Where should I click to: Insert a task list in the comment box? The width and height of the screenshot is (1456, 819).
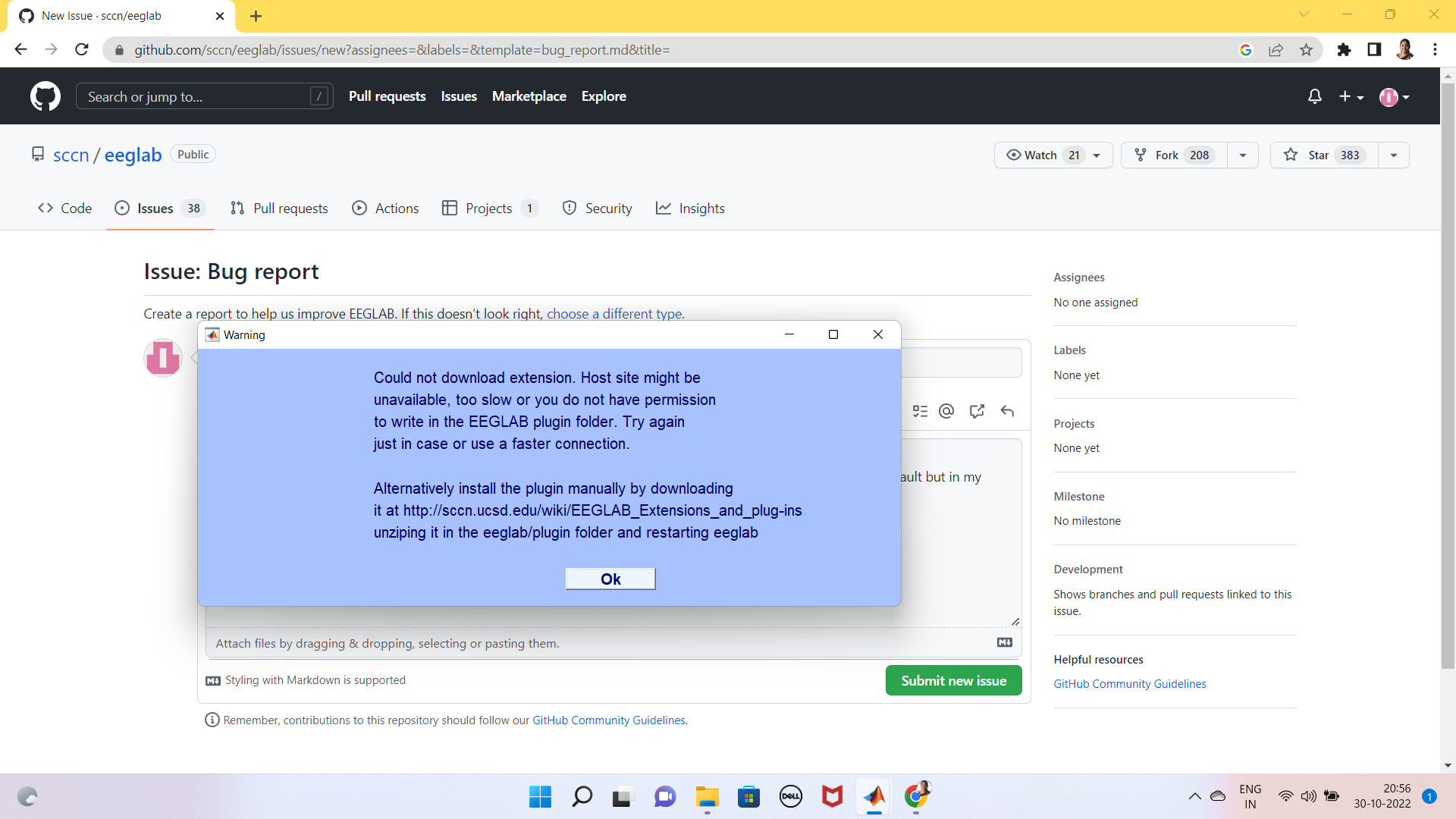(920, 411)
